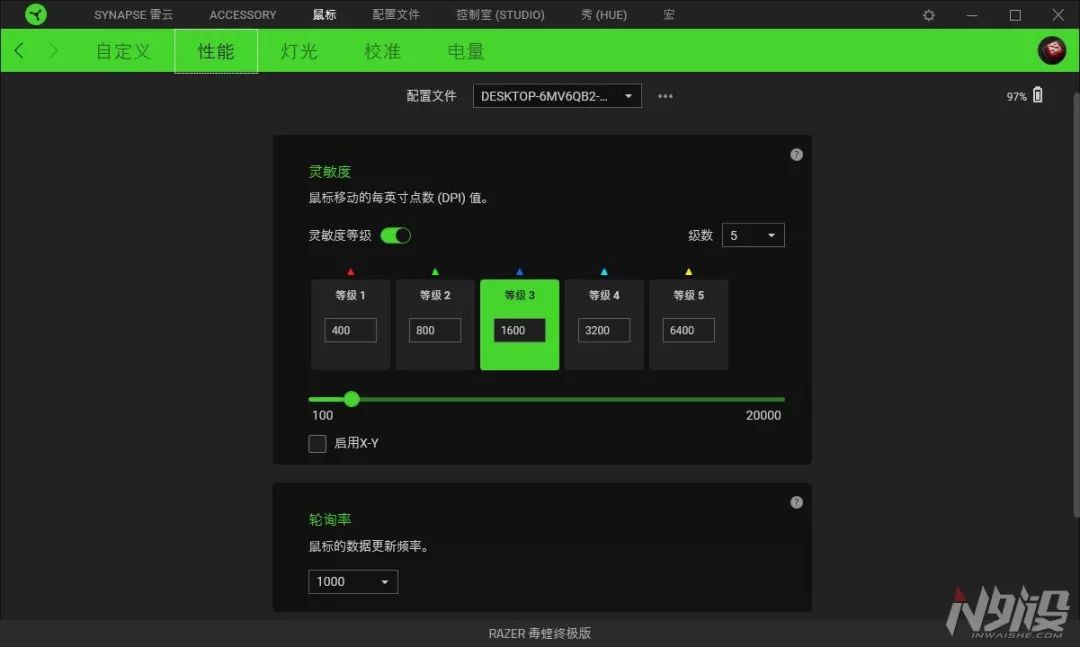Screen dimensions: 1080x647
Task: Click the vertical scrollbar on the right
Action: pos(1076,303)
